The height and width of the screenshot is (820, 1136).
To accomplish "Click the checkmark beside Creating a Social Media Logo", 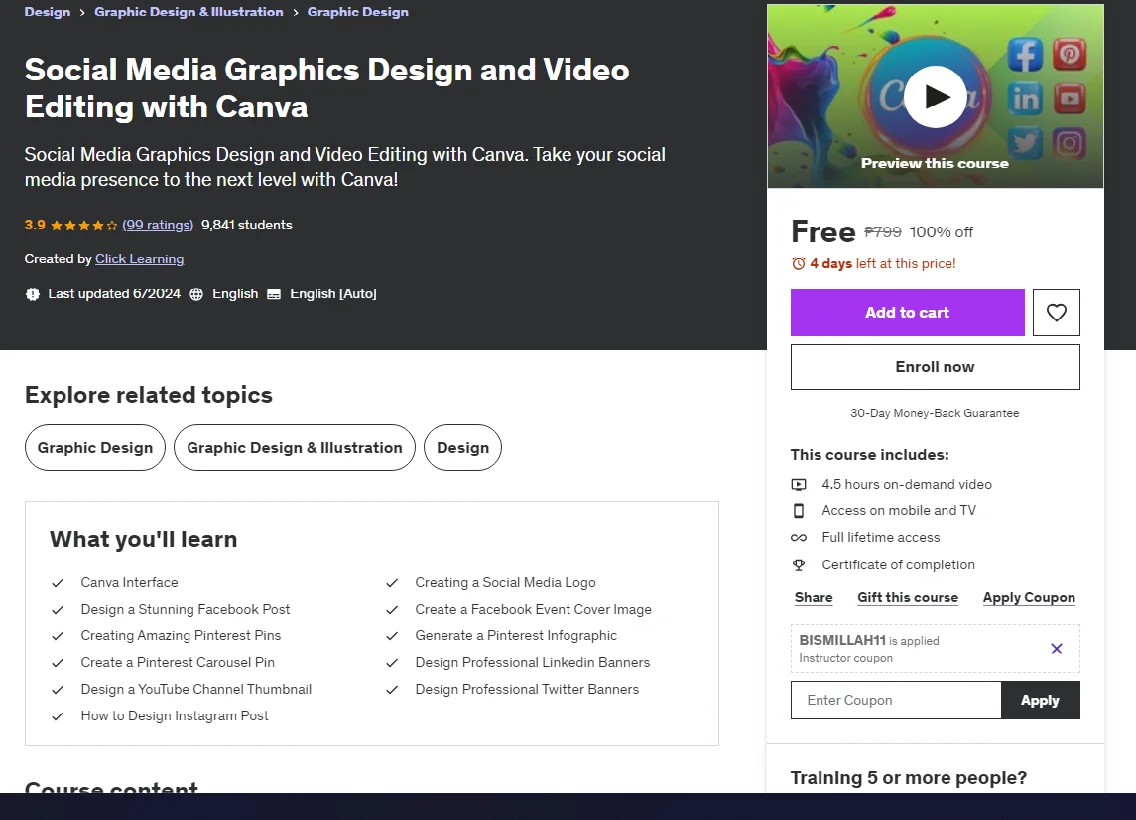I will coord(392,583).
